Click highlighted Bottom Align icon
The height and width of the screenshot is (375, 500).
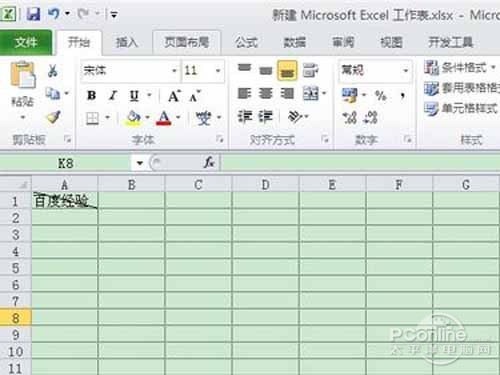pyautogui.click(x=287, y=70)
